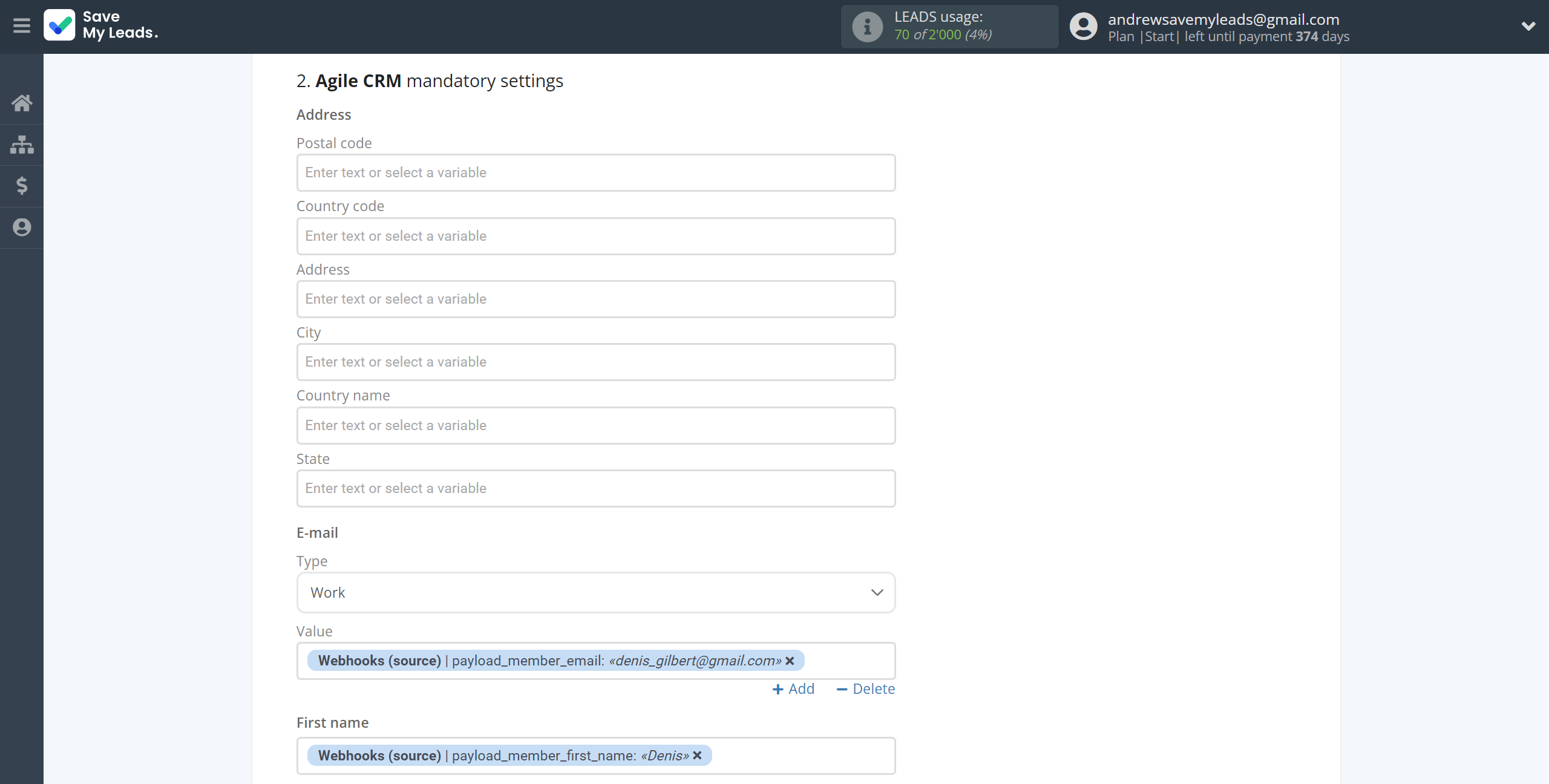Viewport: 1549px width, 784px height.
Task: Open the E-mail Type dropdown
Action: pos(596,593)
